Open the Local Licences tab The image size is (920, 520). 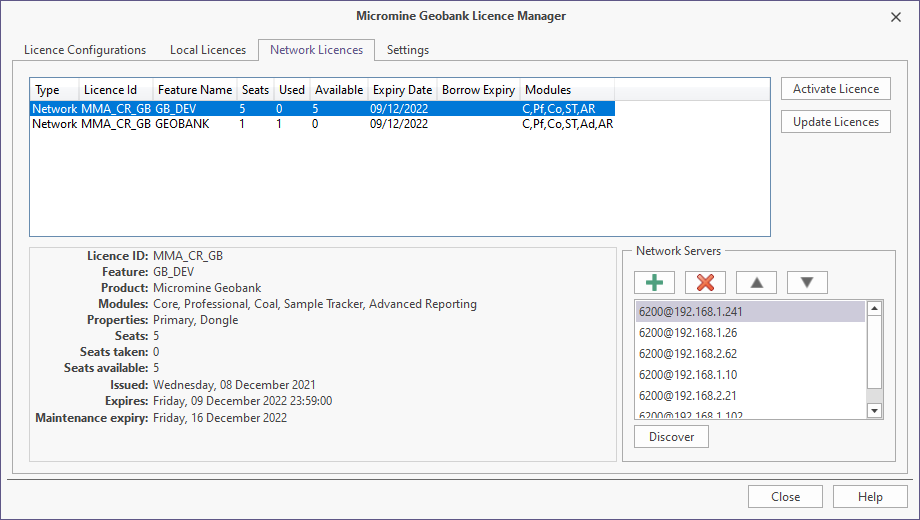point(208,50)
